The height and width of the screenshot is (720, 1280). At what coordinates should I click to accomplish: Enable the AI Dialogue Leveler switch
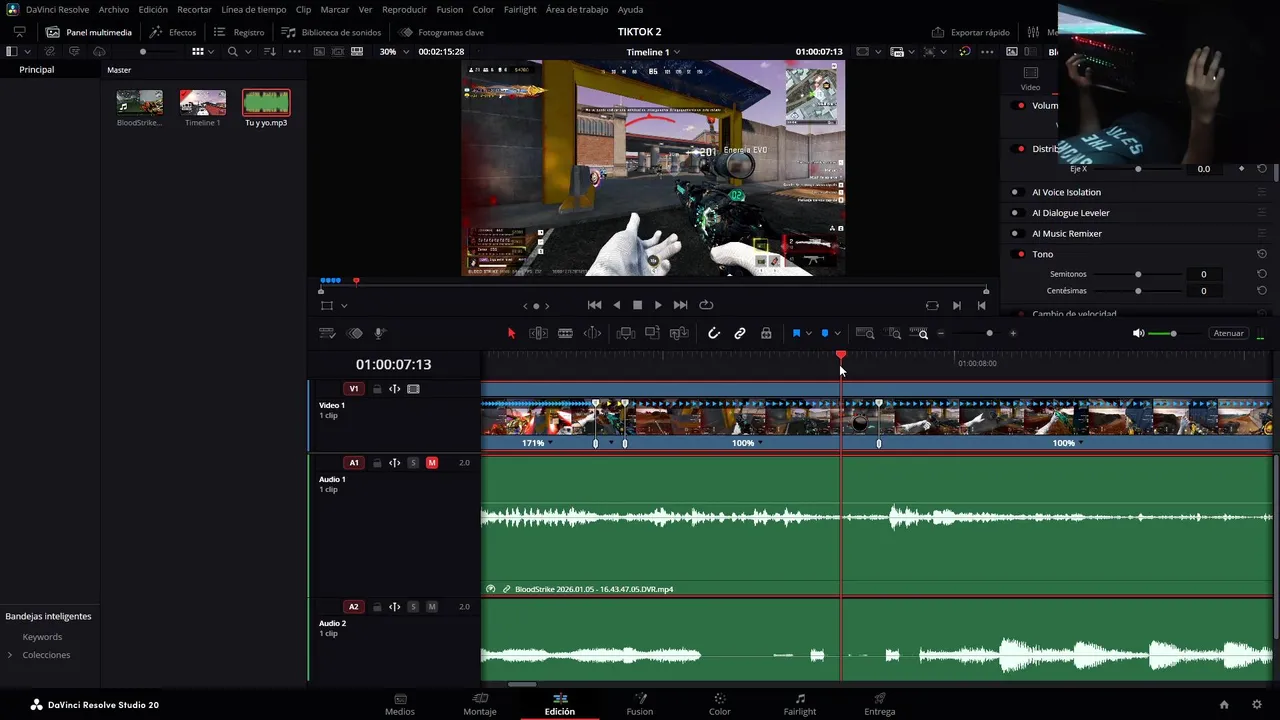[1020, 213]
